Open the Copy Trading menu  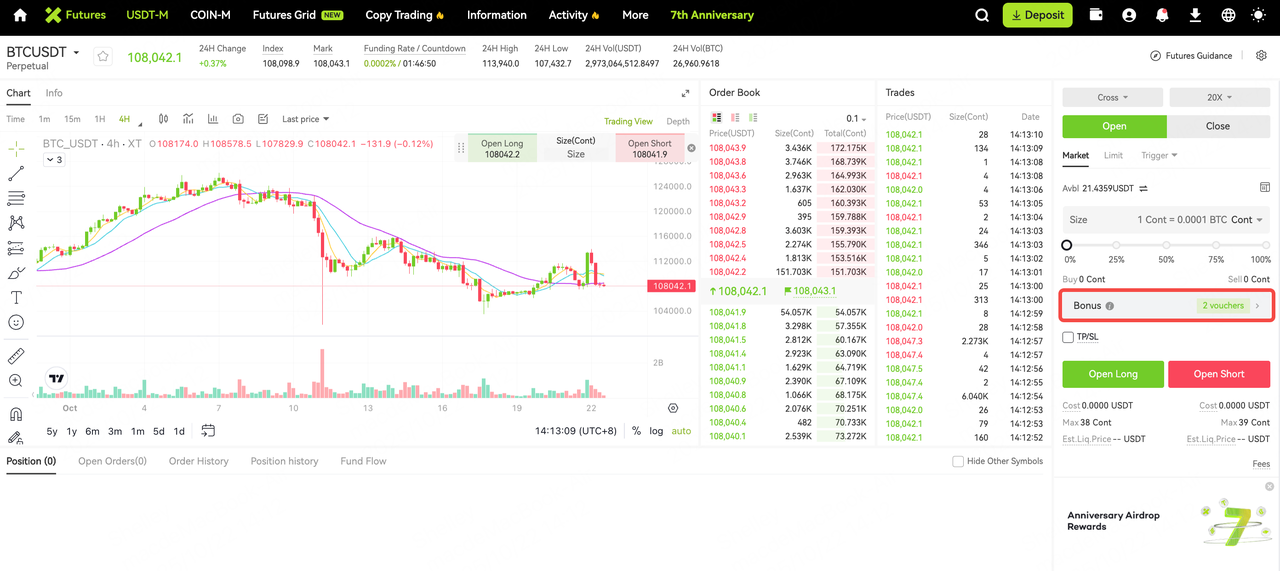point(405,15)
